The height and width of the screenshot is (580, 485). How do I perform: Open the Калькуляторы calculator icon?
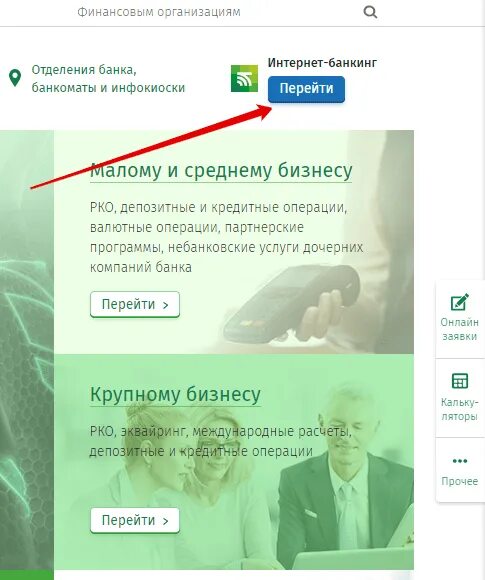click(x=459, y=381)
